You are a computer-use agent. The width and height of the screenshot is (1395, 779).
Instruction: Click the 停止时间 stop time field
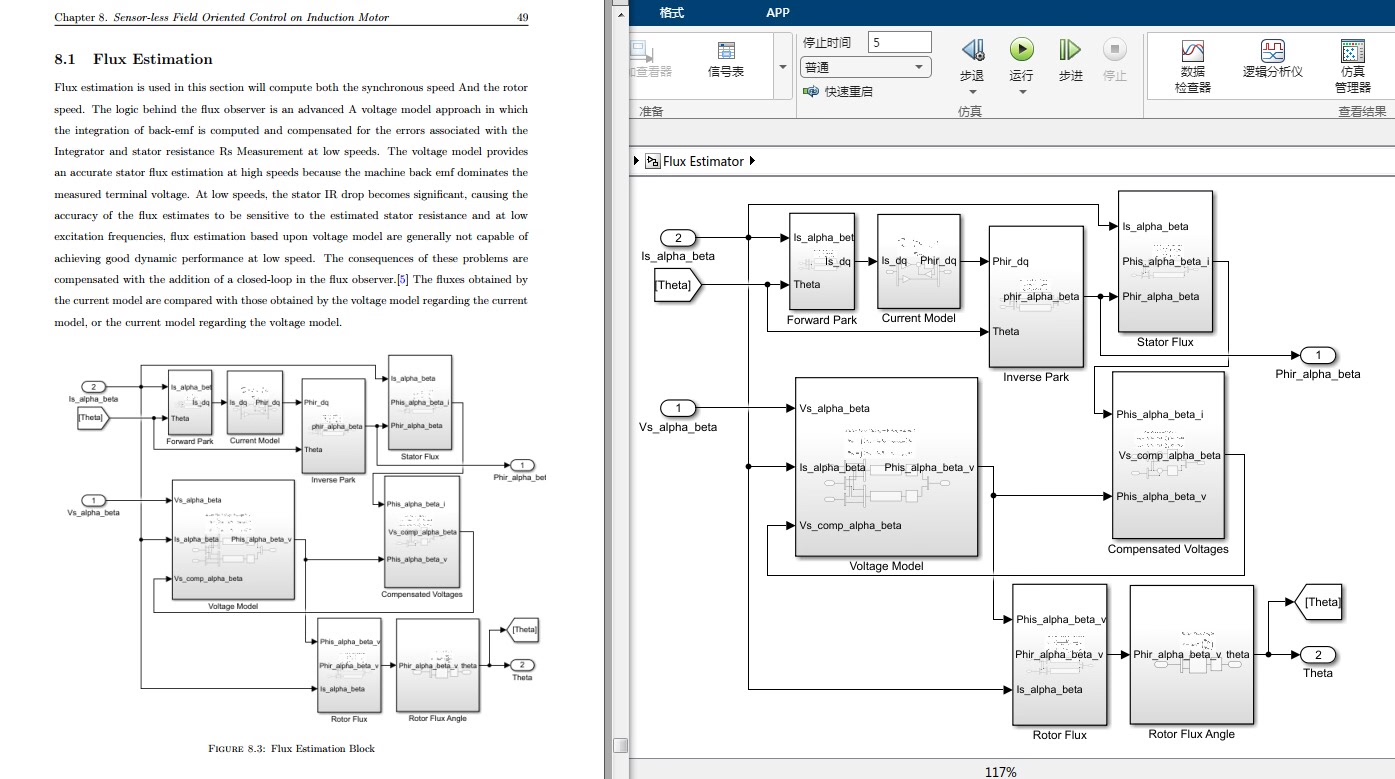tap(900, 42)
